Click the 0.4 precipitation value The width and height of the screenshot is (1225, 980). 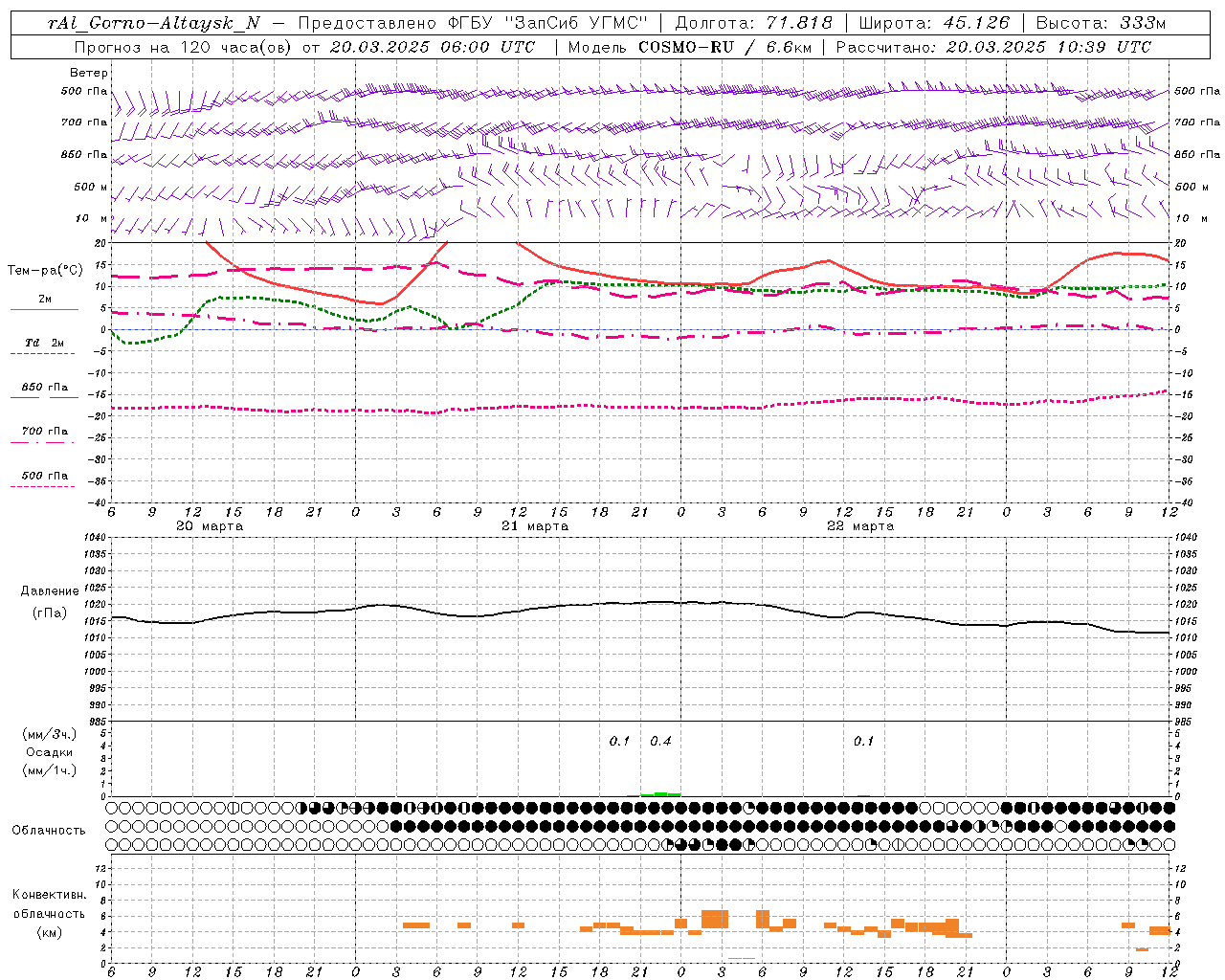click(x=660, y=742)
